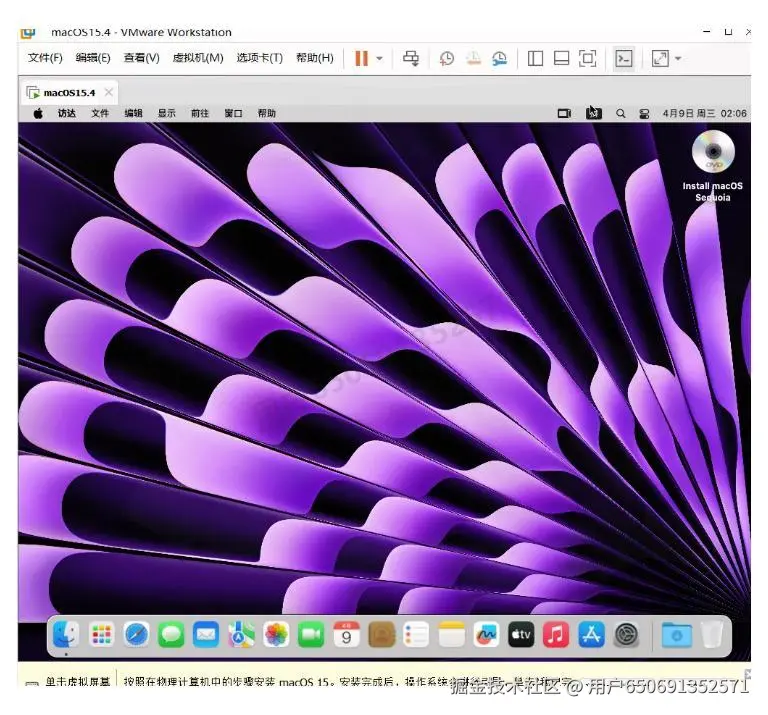Open FaceTime from the Dock
Screen dimensions: 768x715
click(x=311, y=634)
